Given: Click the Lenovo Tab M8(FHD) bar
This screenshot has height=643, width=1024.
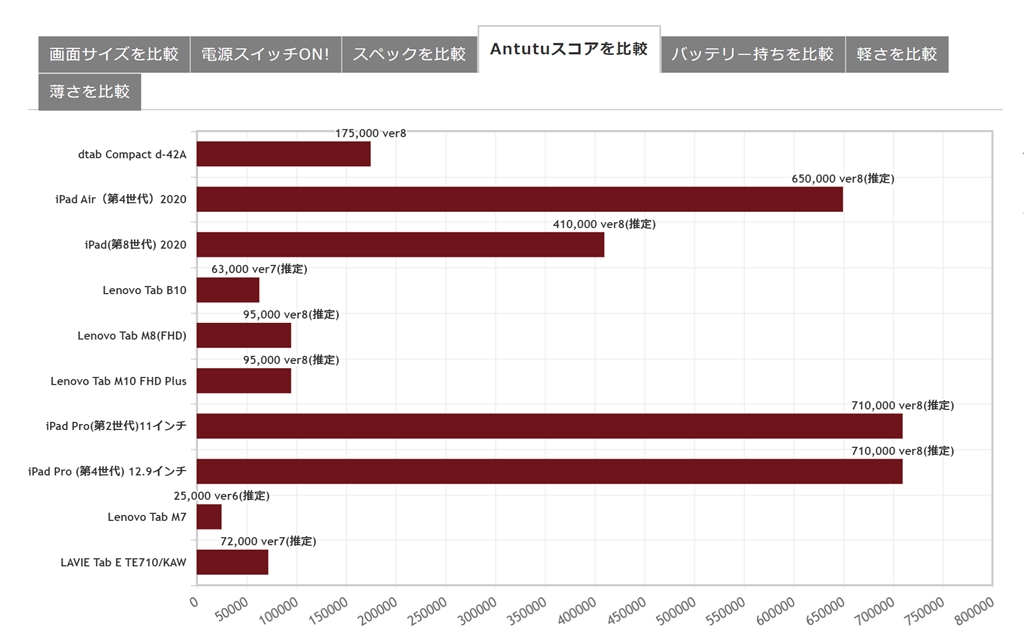Looking at the screenshot, I should tap(244, 336).
